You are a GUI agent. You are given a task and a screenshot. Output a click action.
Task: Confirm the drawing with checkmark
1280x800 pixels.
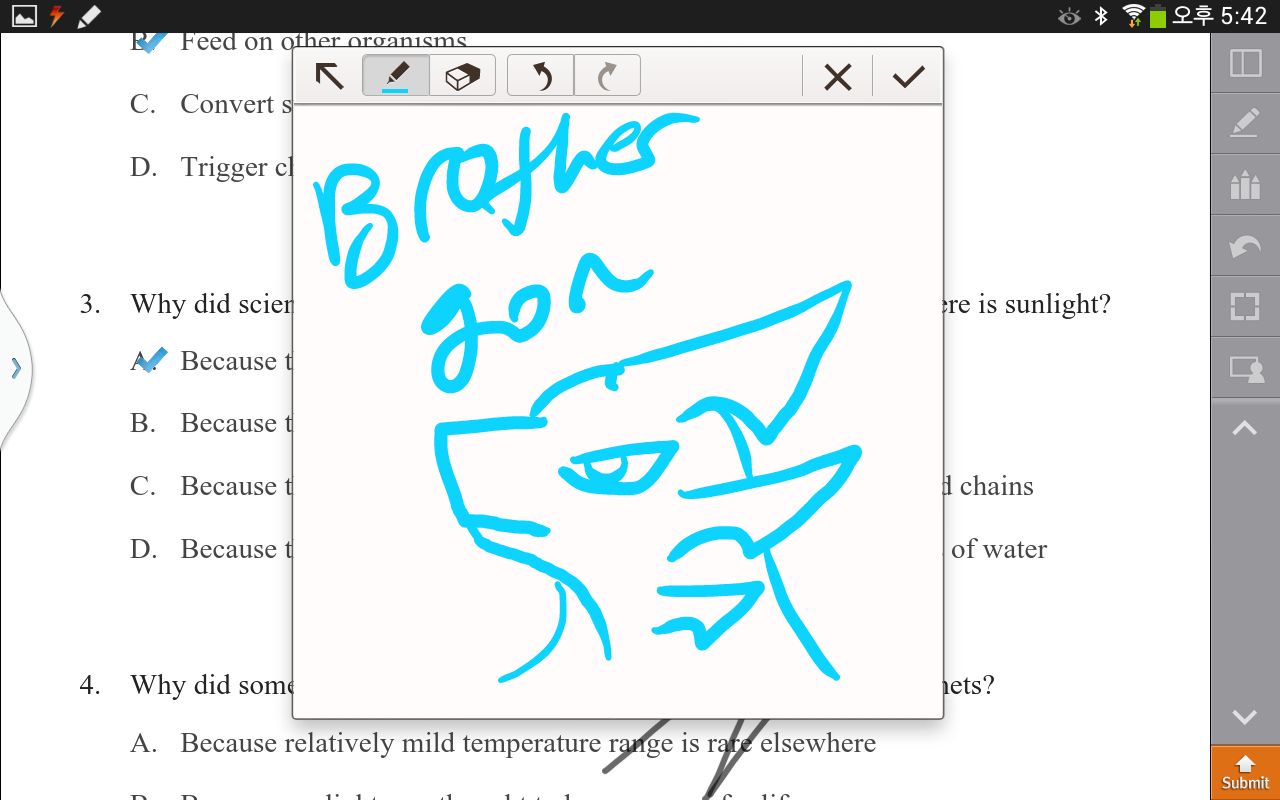[x=908, y=77]
